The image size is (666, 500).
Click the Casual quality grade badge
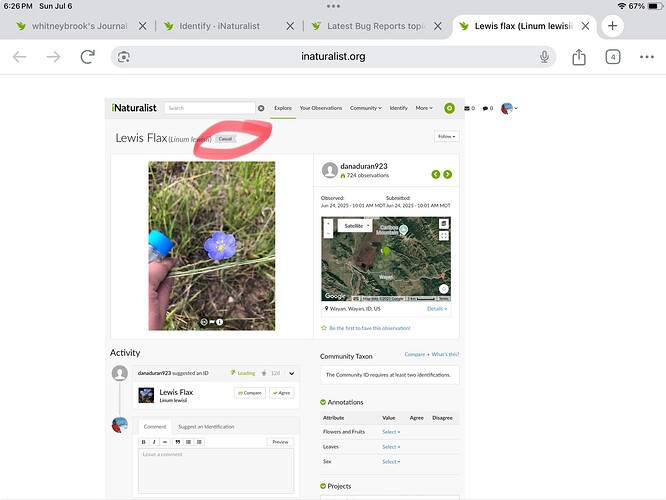[x=225, y=139]
